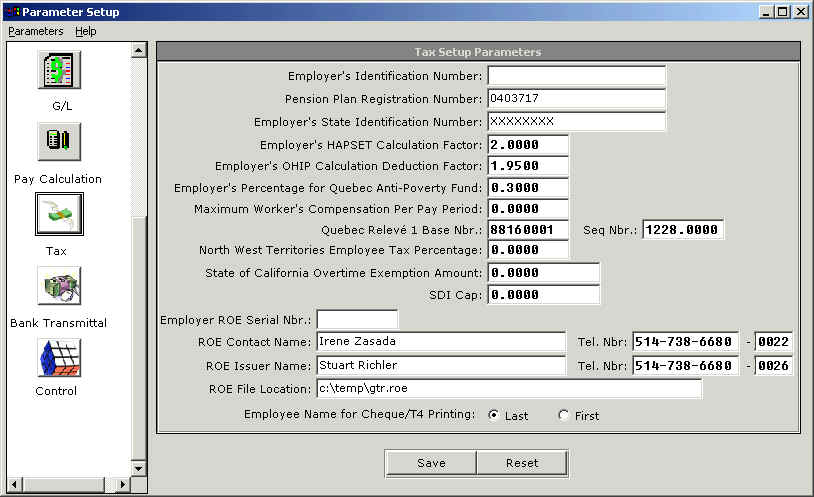Click the Pension Plan Registration Number field
Viewport: 814px width, 497px height.
pos(576,98)
